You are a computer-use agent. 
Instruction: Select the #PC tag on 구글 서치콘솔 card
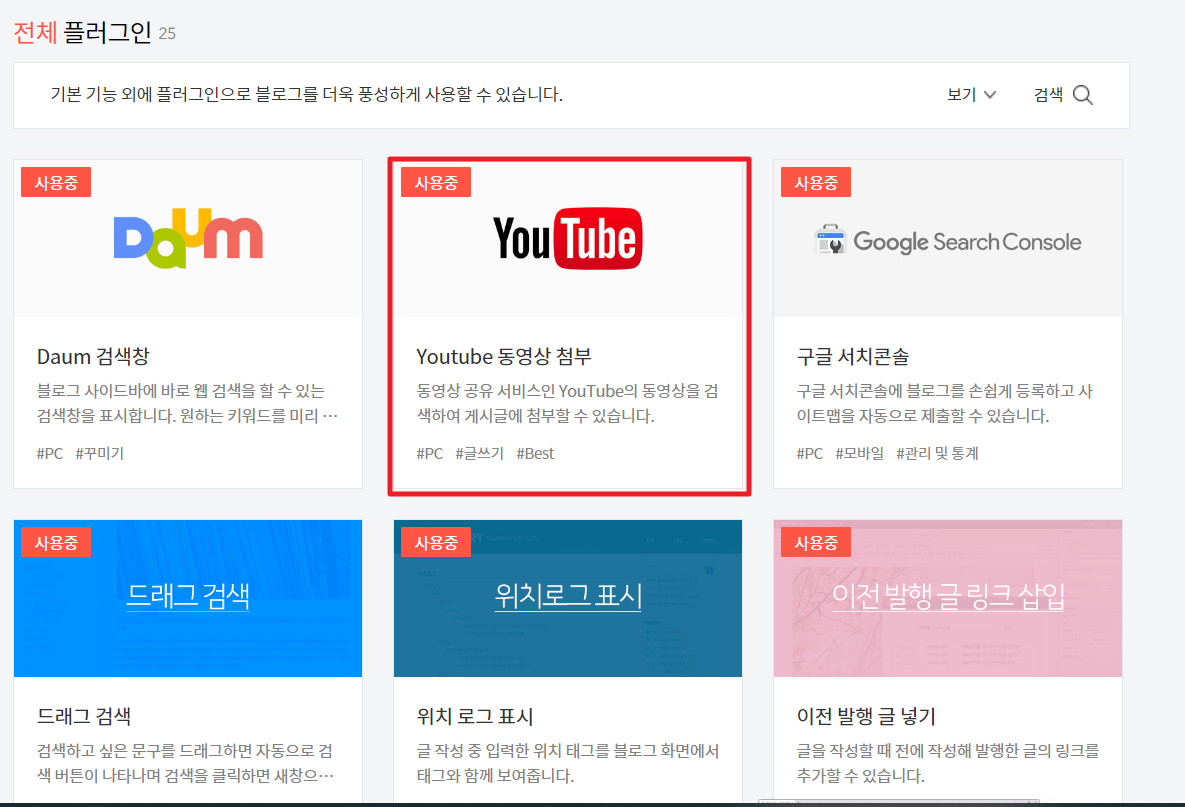809,453
